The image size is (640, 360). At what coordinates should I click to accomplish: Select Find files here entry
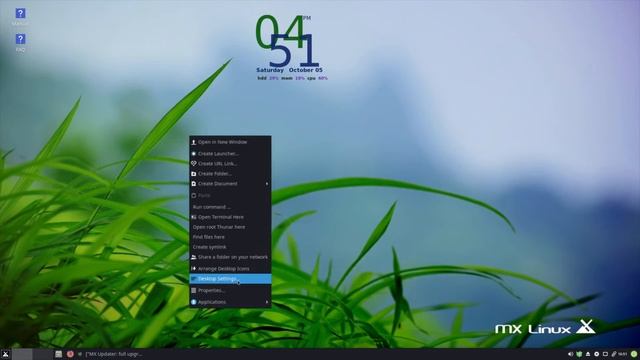pos(230,237)
